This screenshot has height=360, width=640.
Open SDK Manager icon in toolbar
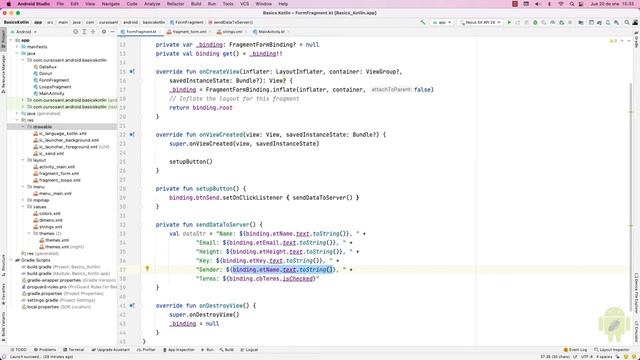click(617, 22)
